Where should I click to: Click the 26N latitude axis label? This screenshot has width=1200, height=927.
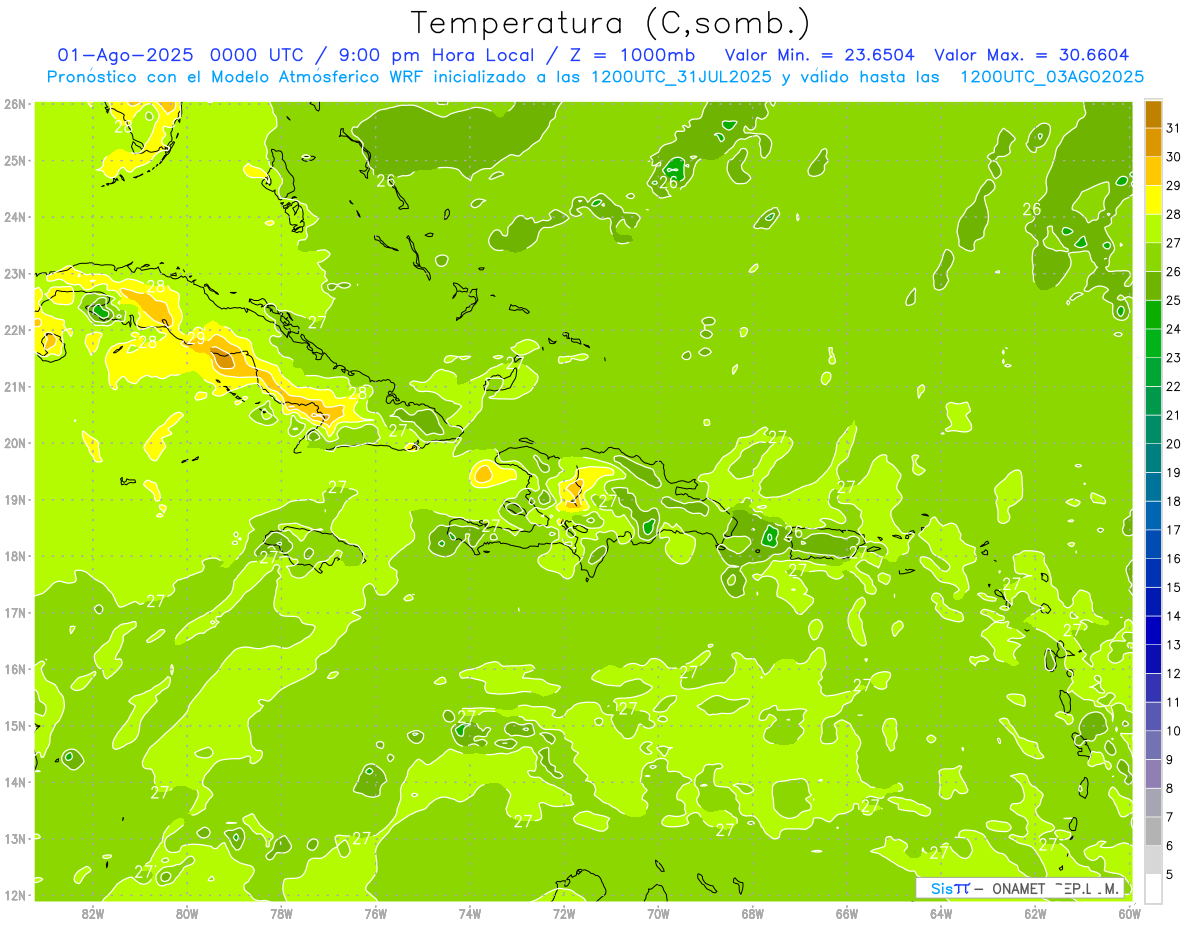point(14,104)
